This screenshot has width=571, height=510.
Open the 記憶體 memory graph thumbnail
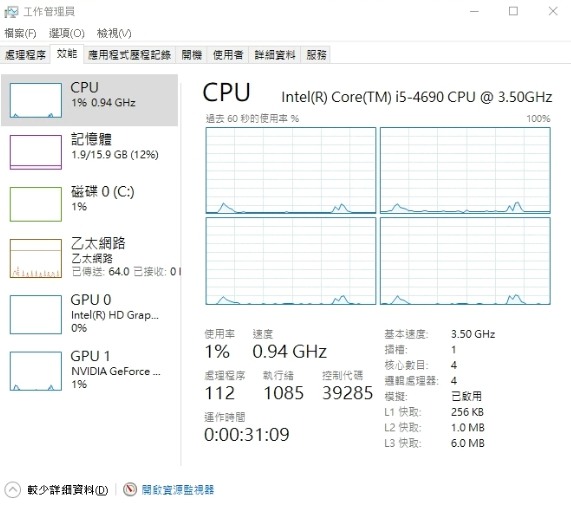coord(36,152)
